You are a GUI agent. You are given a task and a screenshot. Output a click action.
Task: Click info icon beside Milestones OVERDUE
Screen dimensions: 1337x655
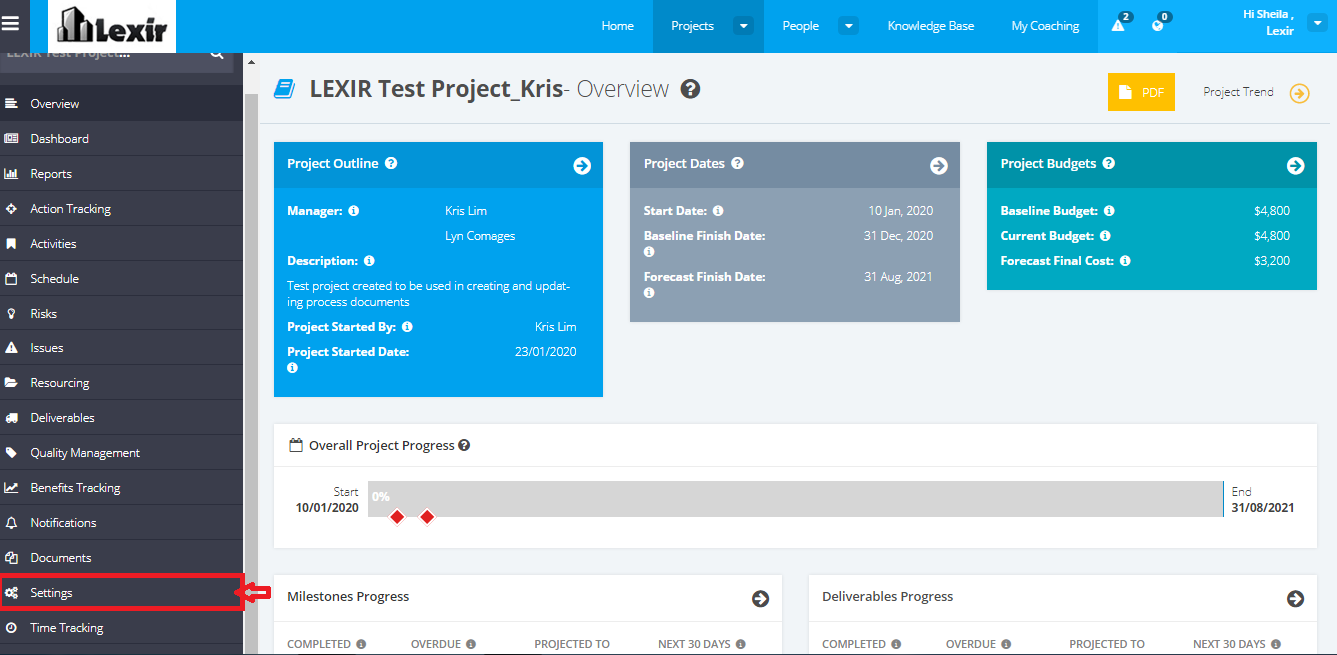coord(470,645)
